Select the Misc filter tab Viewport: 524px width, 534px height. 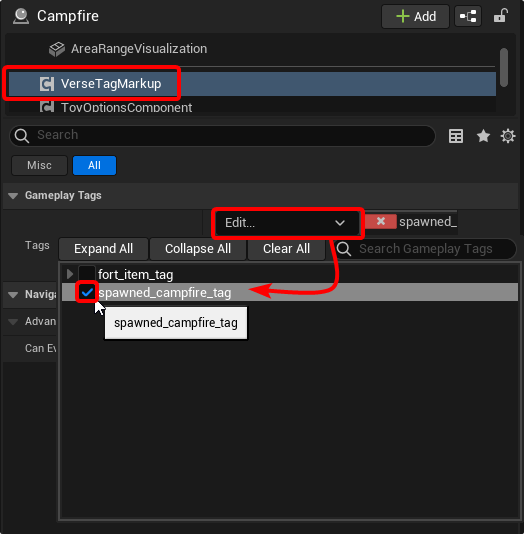click(39, 166)
